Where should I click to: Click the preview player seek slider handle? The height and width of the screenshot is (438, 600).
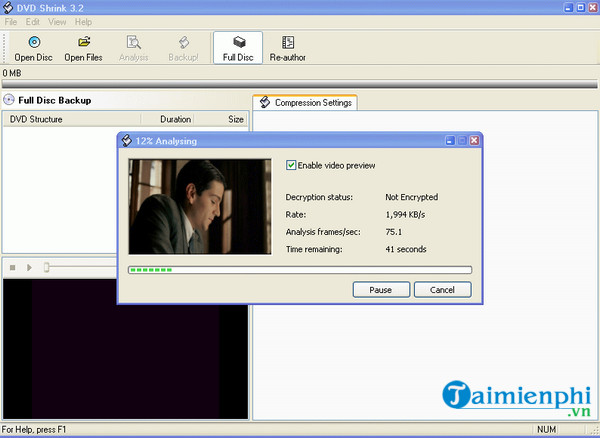coord(46,267)
